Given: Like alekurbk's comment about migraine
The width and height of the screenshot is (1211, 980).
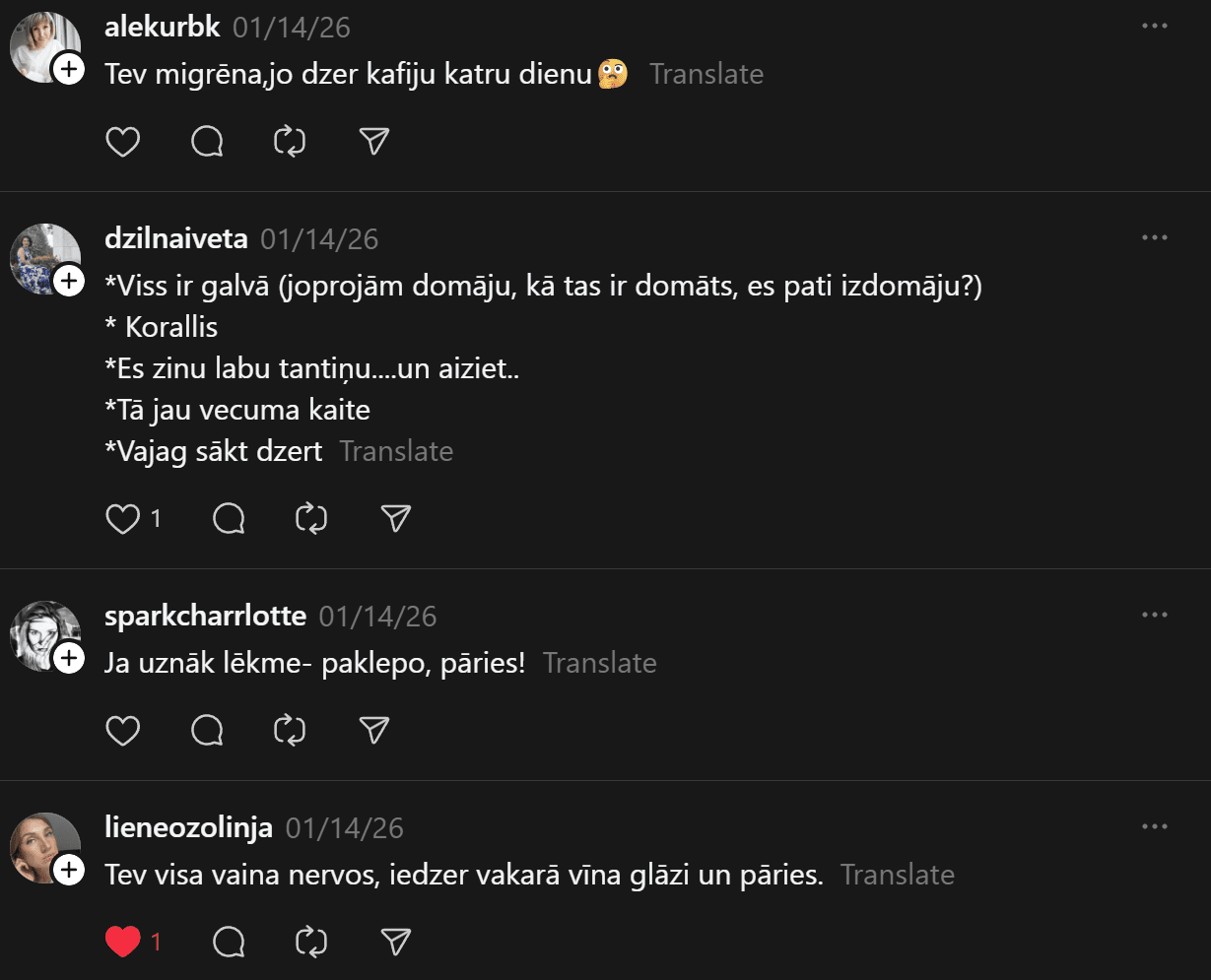Looking at the screenshot, I should [123, 142].
